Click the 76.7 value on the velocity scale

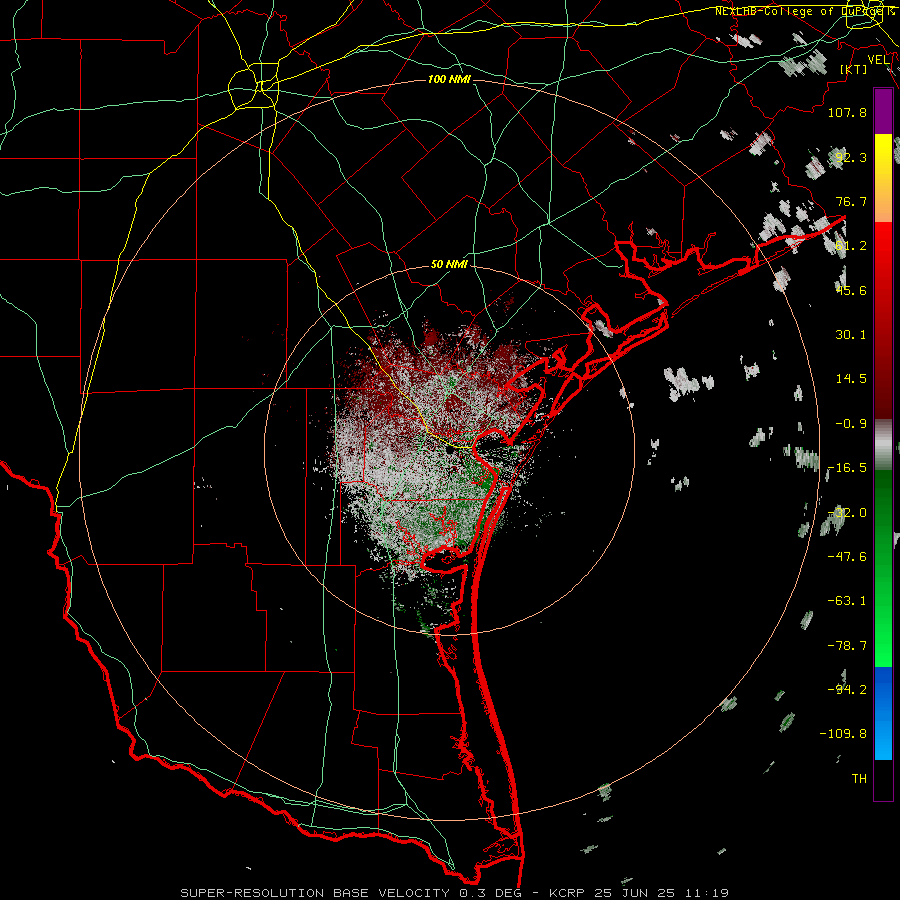851,201
